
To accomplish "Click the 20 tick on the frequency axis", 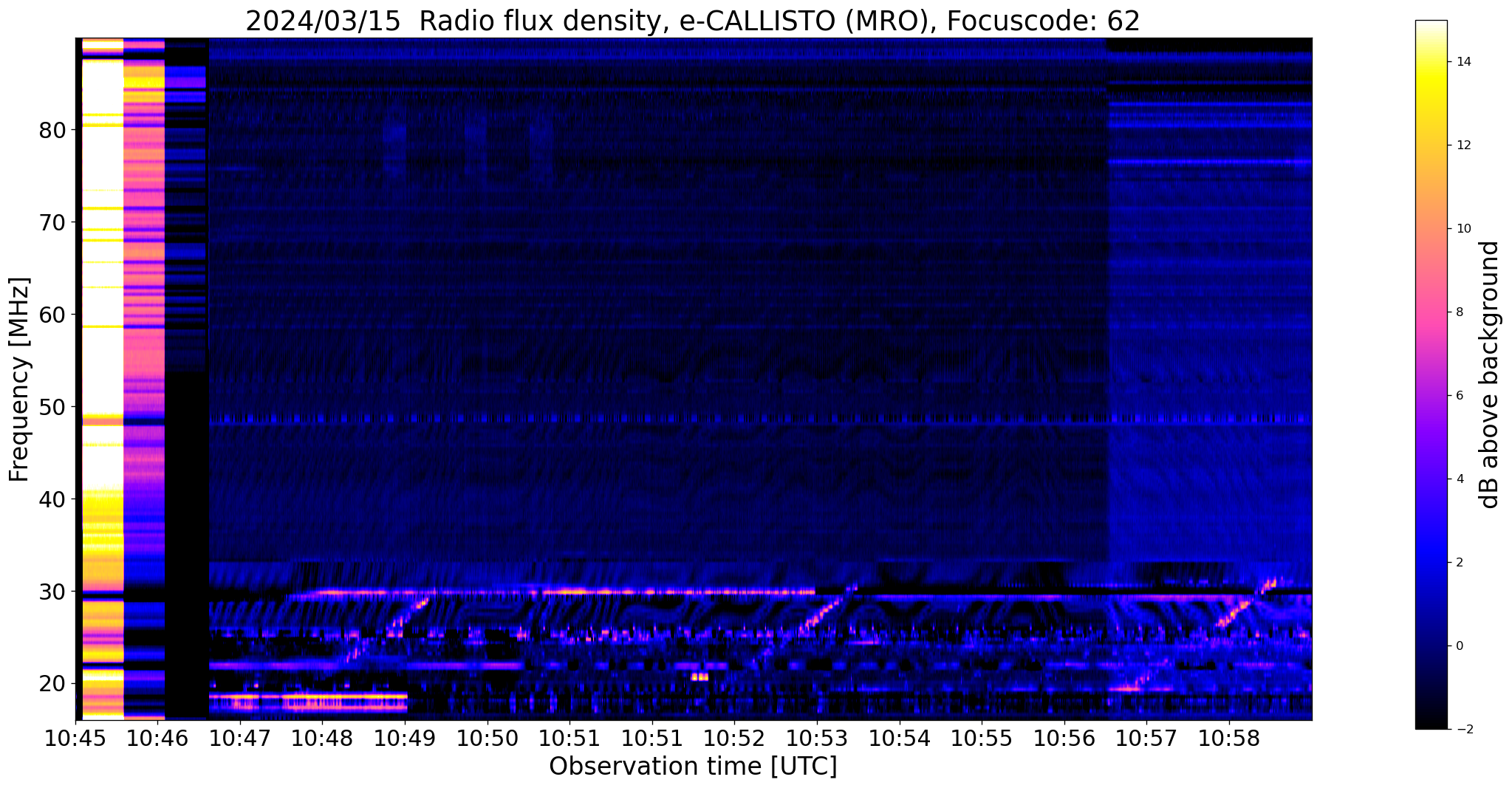I will coord(52,684).
